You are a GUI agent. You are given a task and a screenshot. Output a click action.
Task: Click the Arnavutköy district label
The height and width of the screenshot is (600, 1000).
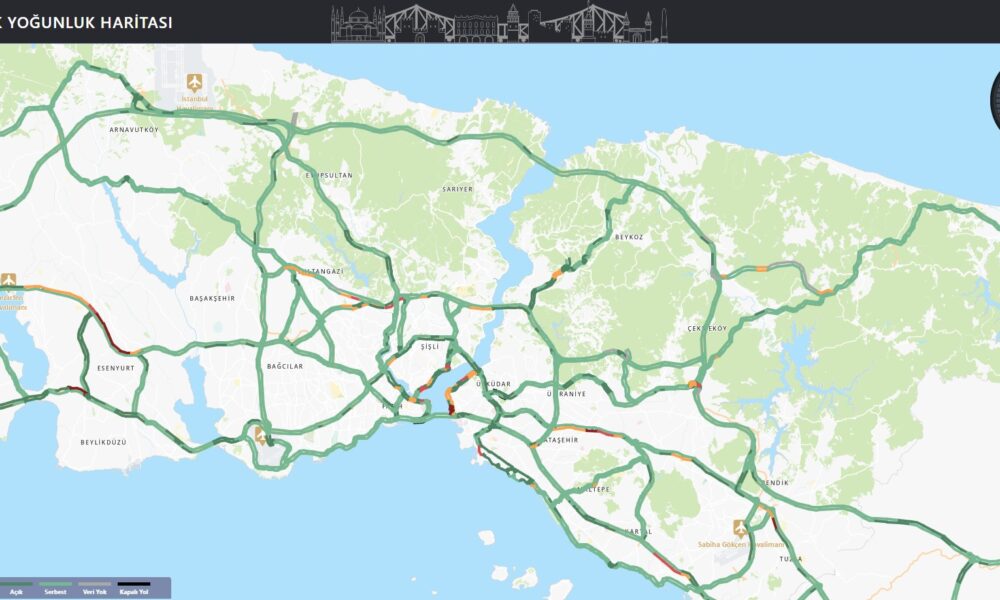pos(134,129)
